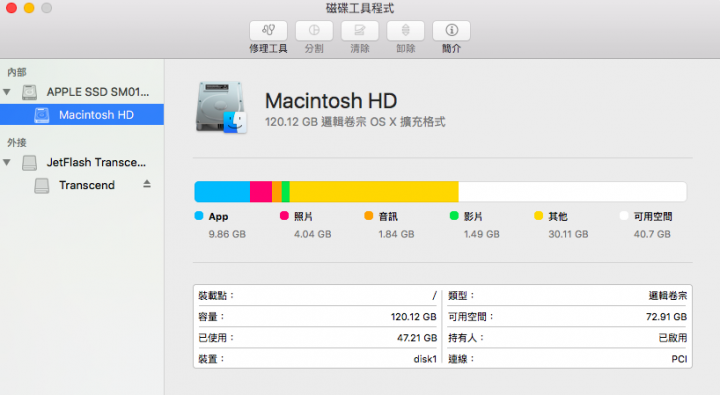Viewport: 720px width, 395px height.
Task: Click the 已使用 used label
Action: (216, 338)
